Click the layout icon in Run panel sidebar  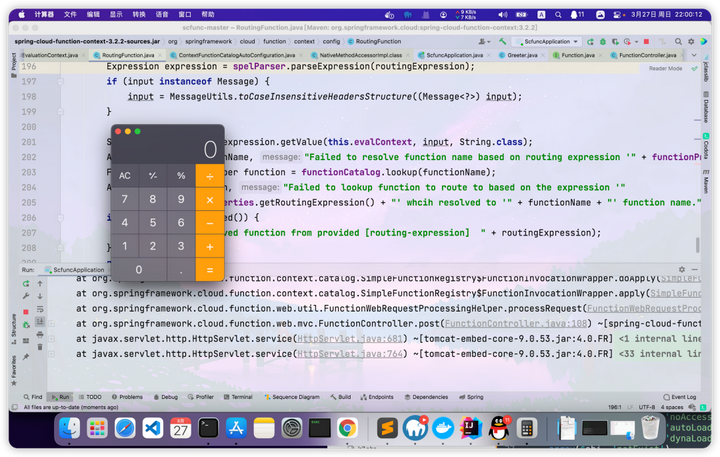(26, 341)
